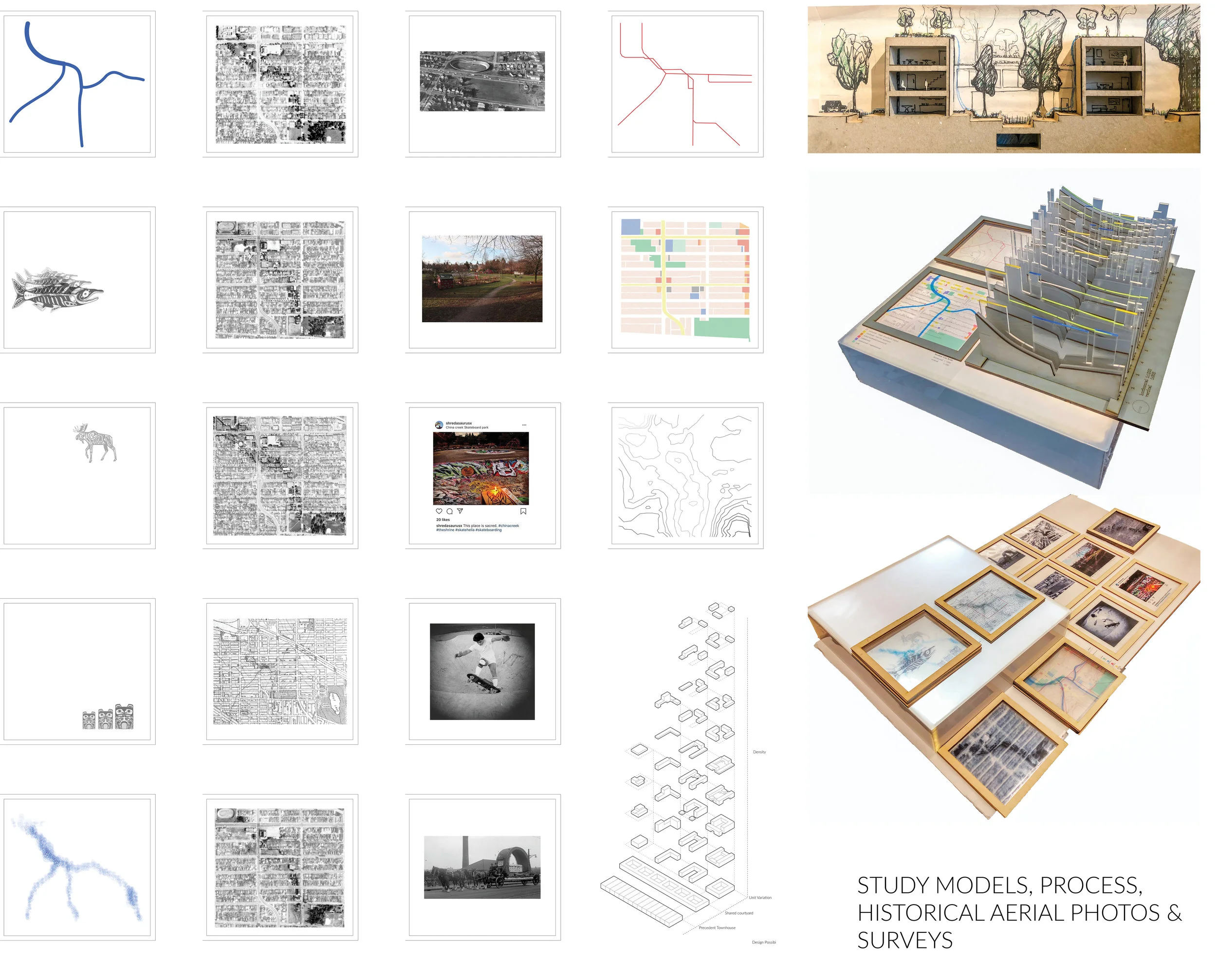View the building section drawing with trees
The height and width of the screenshot is (980, 1217).
click(1004, 78)
